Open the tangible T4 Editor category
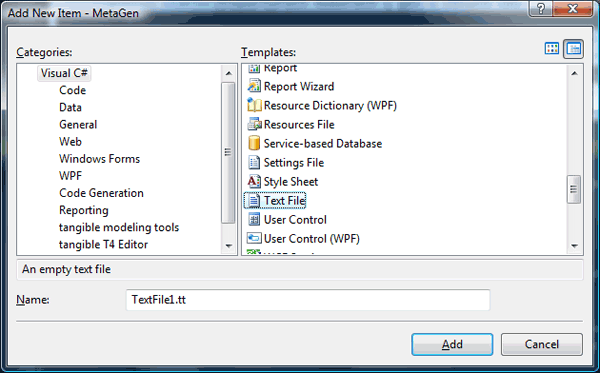600x373 pixels. click(103, 244)
